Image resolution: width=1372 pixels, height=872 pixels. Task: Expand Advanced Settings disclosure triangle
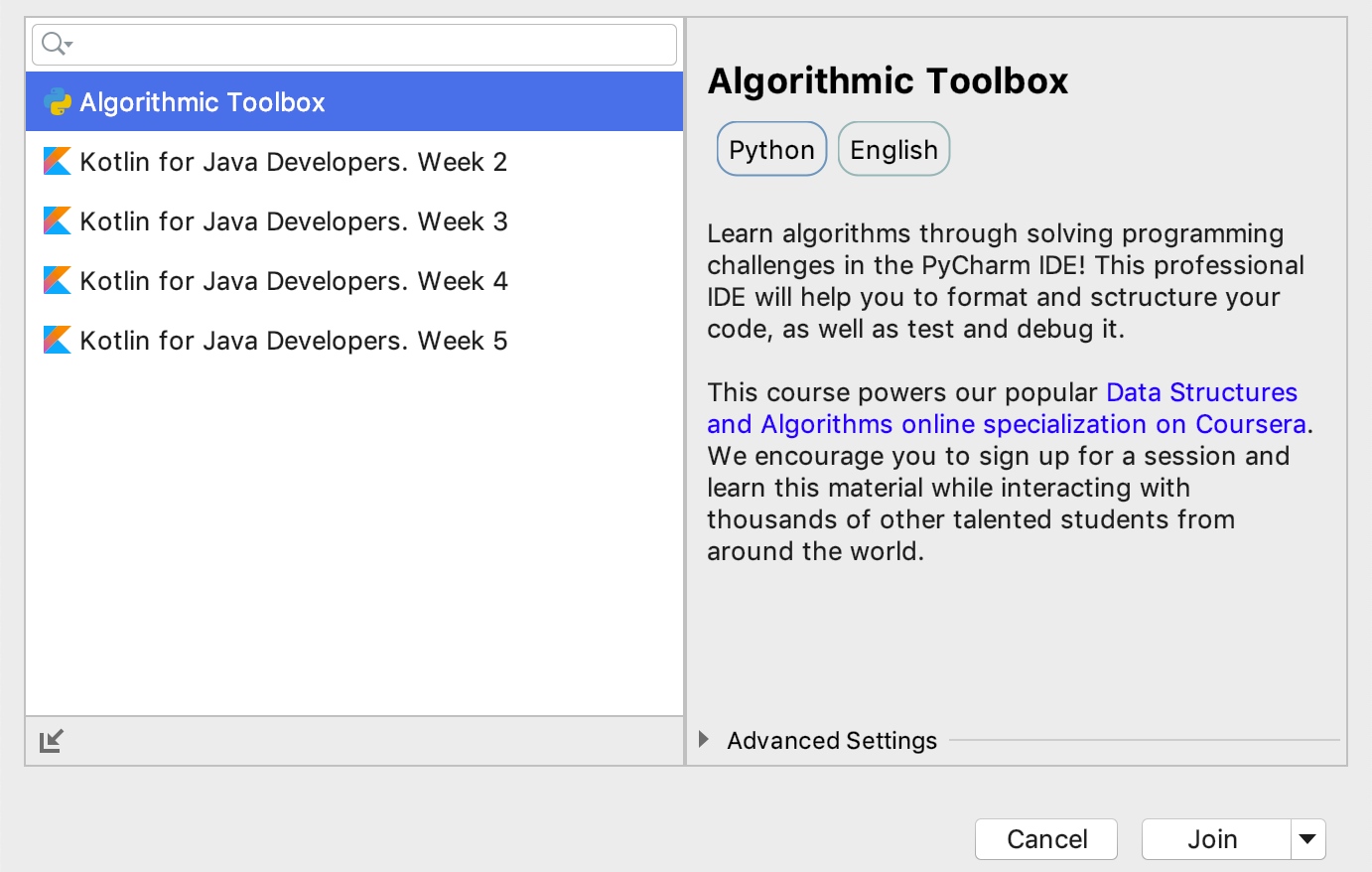[x=704, y=739]
